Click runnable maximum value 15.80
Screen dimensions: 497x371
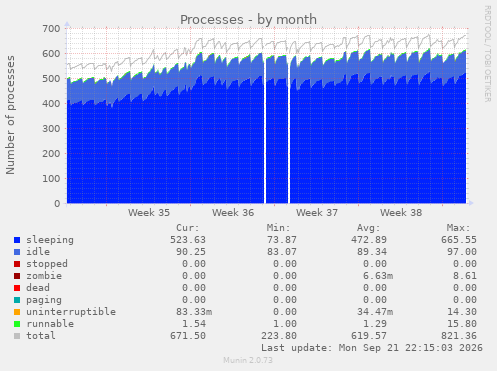462,324
